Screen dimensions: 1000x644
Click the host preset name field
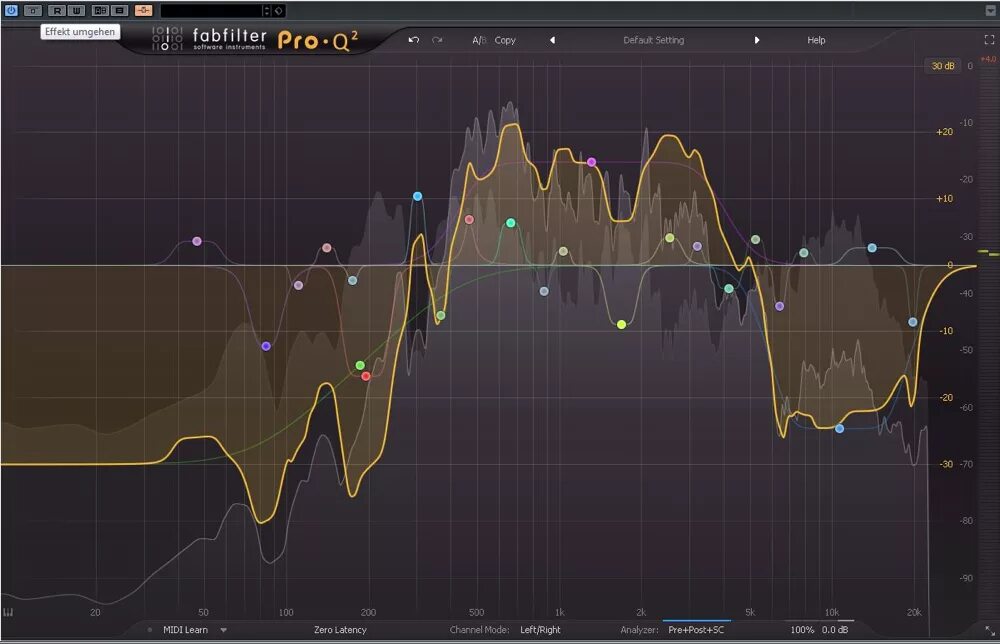(211, 11)
